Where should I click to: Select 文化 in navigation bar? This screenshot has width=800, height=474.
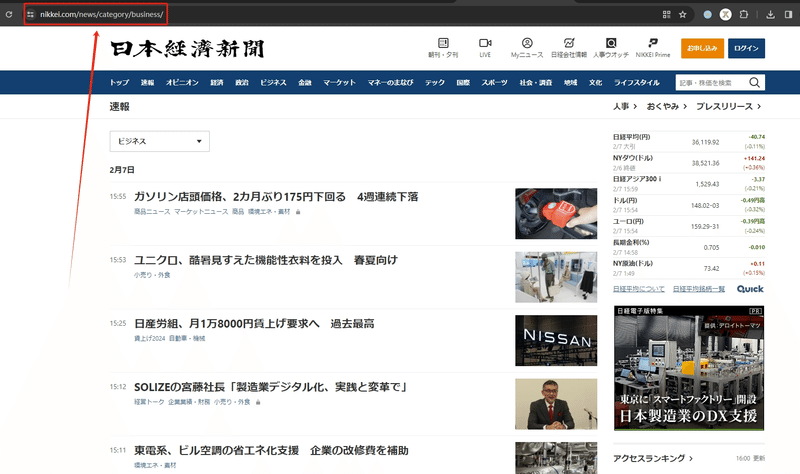click(595, 82)
